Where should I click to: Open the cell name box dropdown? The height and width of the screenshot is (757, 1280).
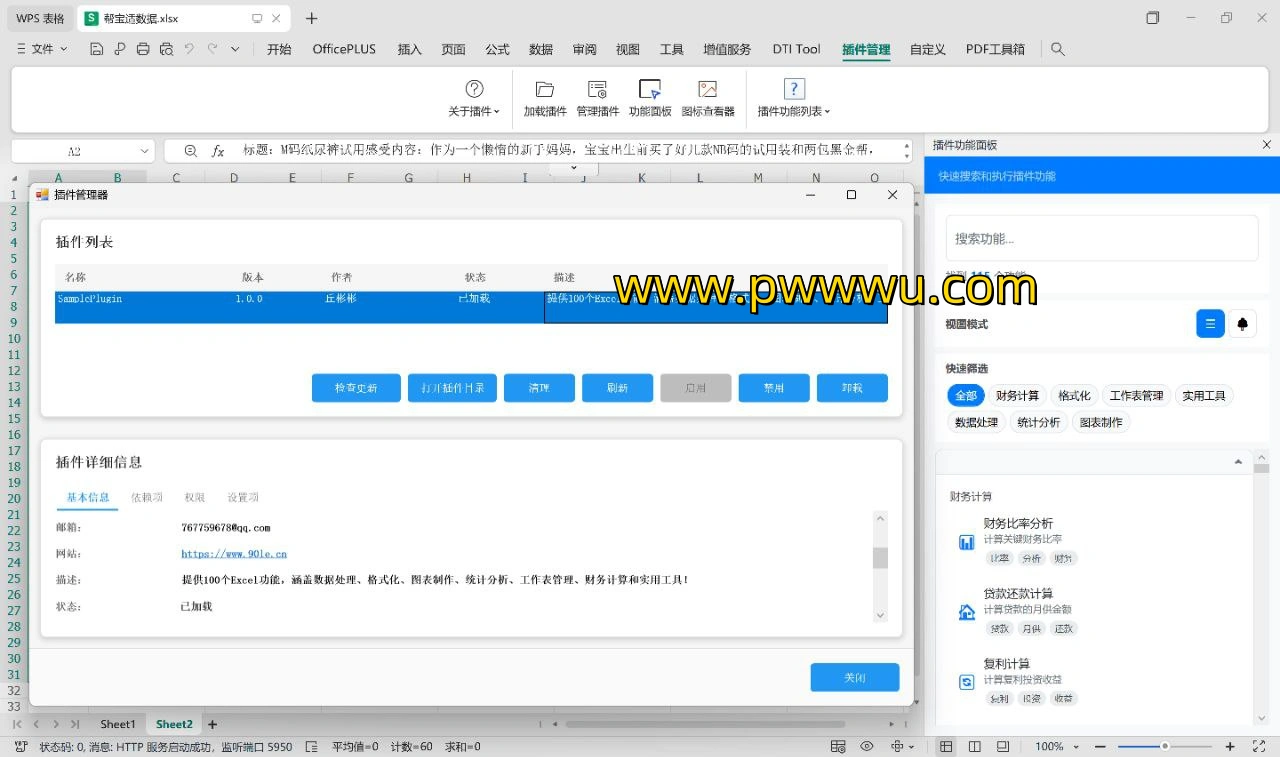tap(145, 151)
